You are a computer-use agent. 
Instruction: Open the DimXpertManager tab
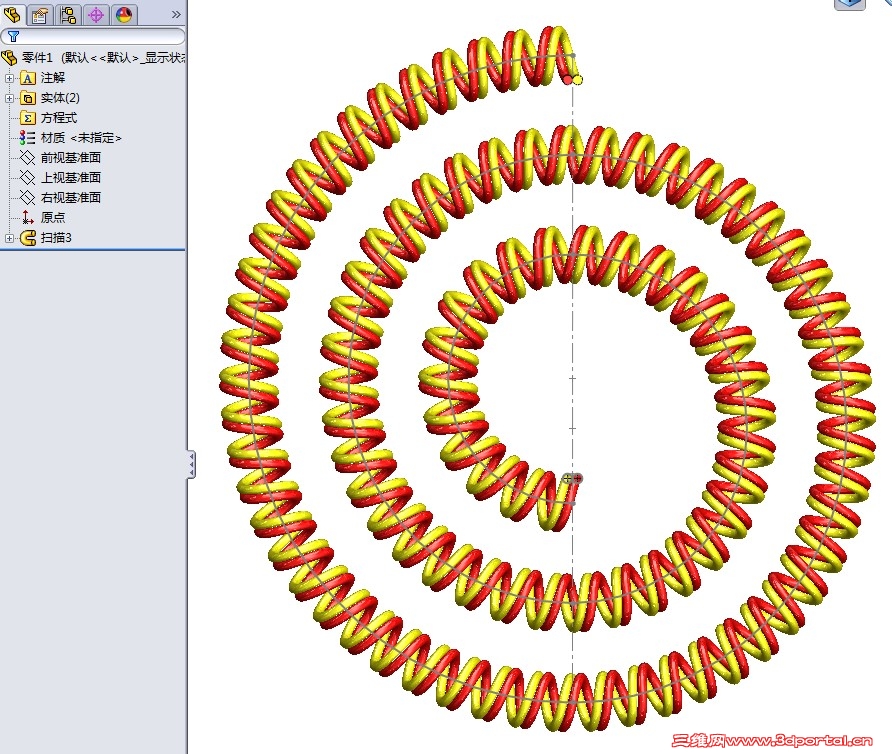point(96,14)
